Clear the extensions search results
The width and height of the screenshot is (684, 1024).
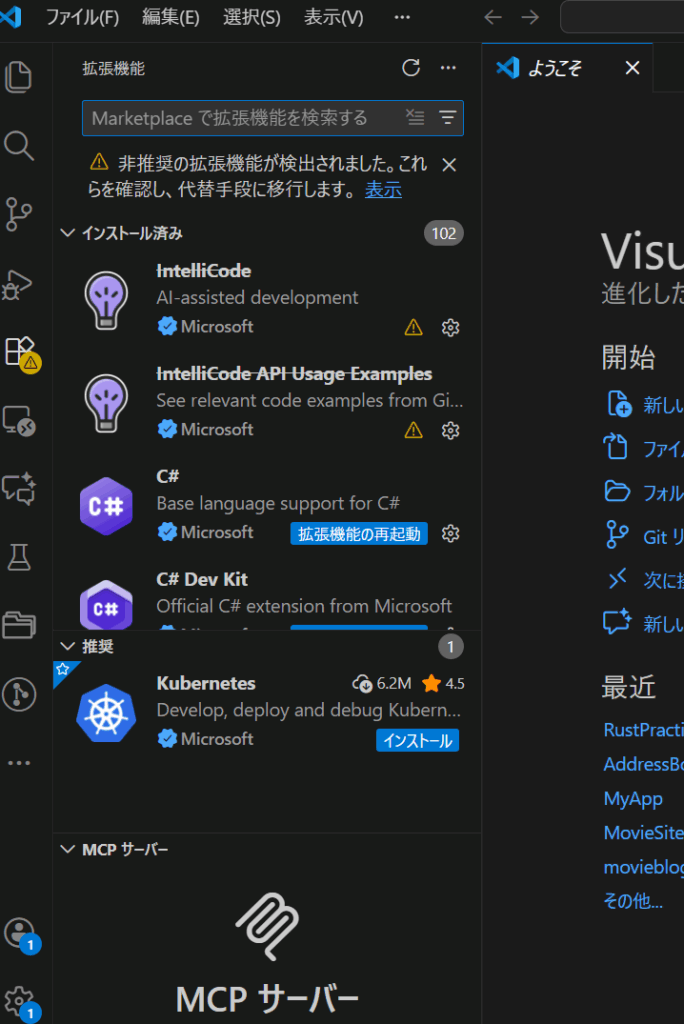pos(416,118)
